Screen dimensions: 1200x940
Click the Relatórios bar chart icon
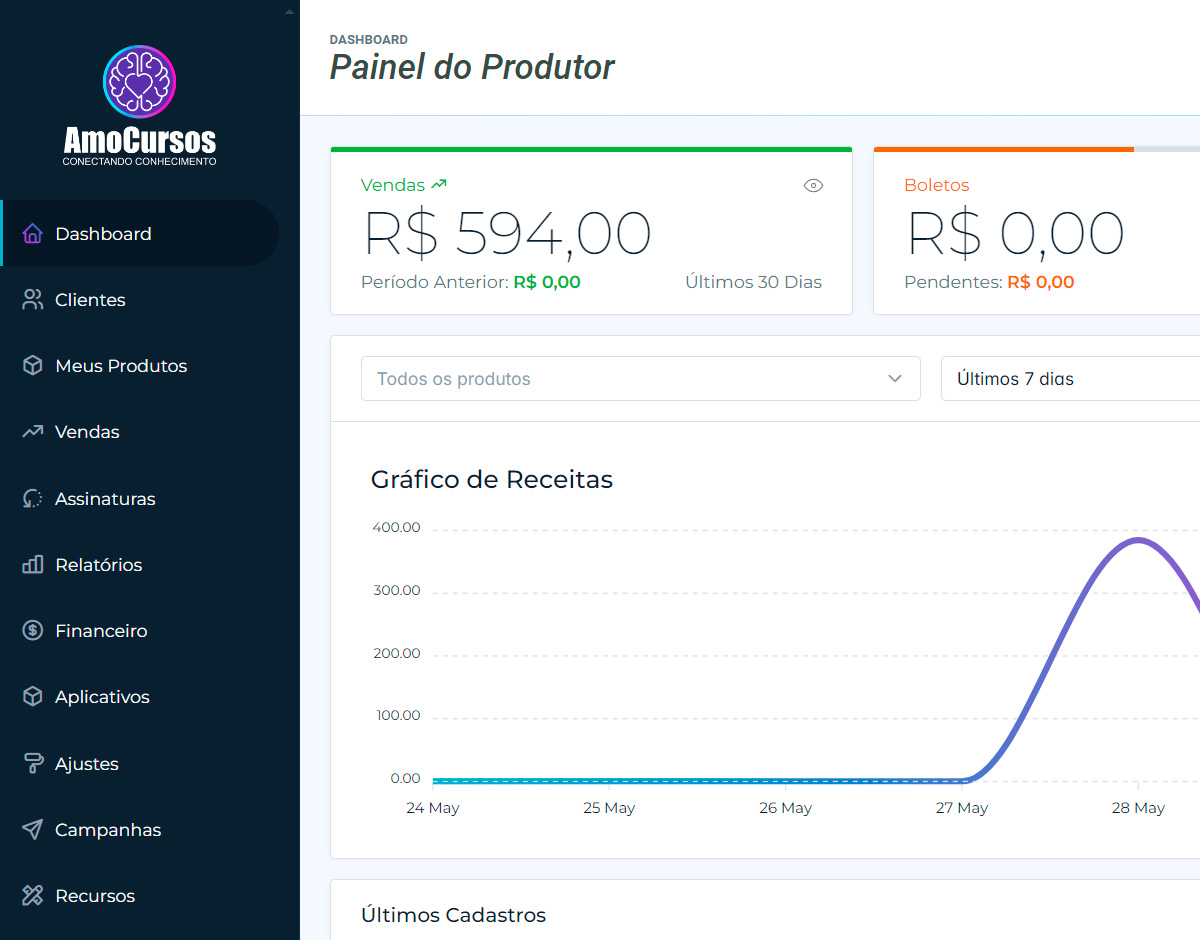click(x=33, y=565)
